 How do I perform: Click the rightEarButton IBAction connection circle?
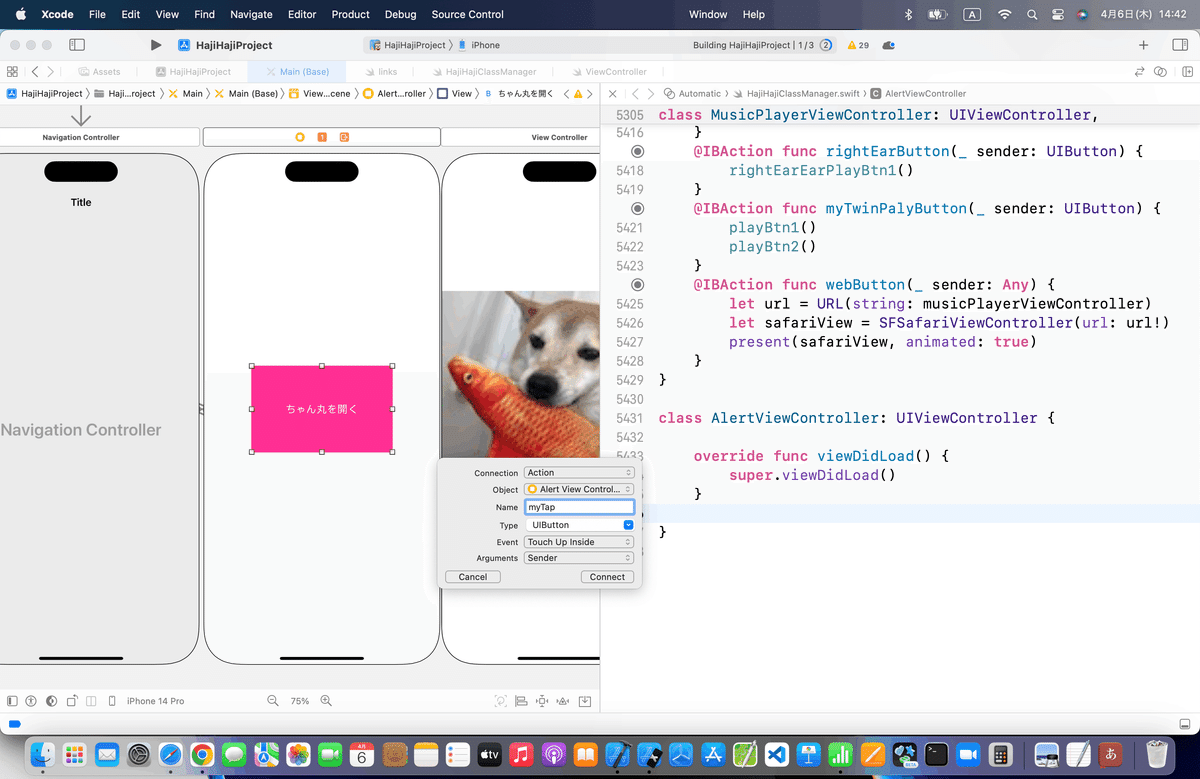click(x=638, y=151)
